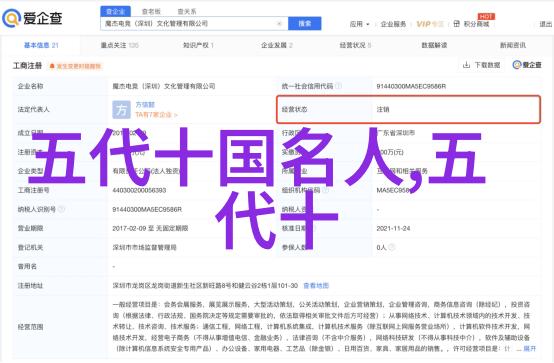Open the 应用 dropdown menu
Screen dimensions: 554x363
(359, 24)
